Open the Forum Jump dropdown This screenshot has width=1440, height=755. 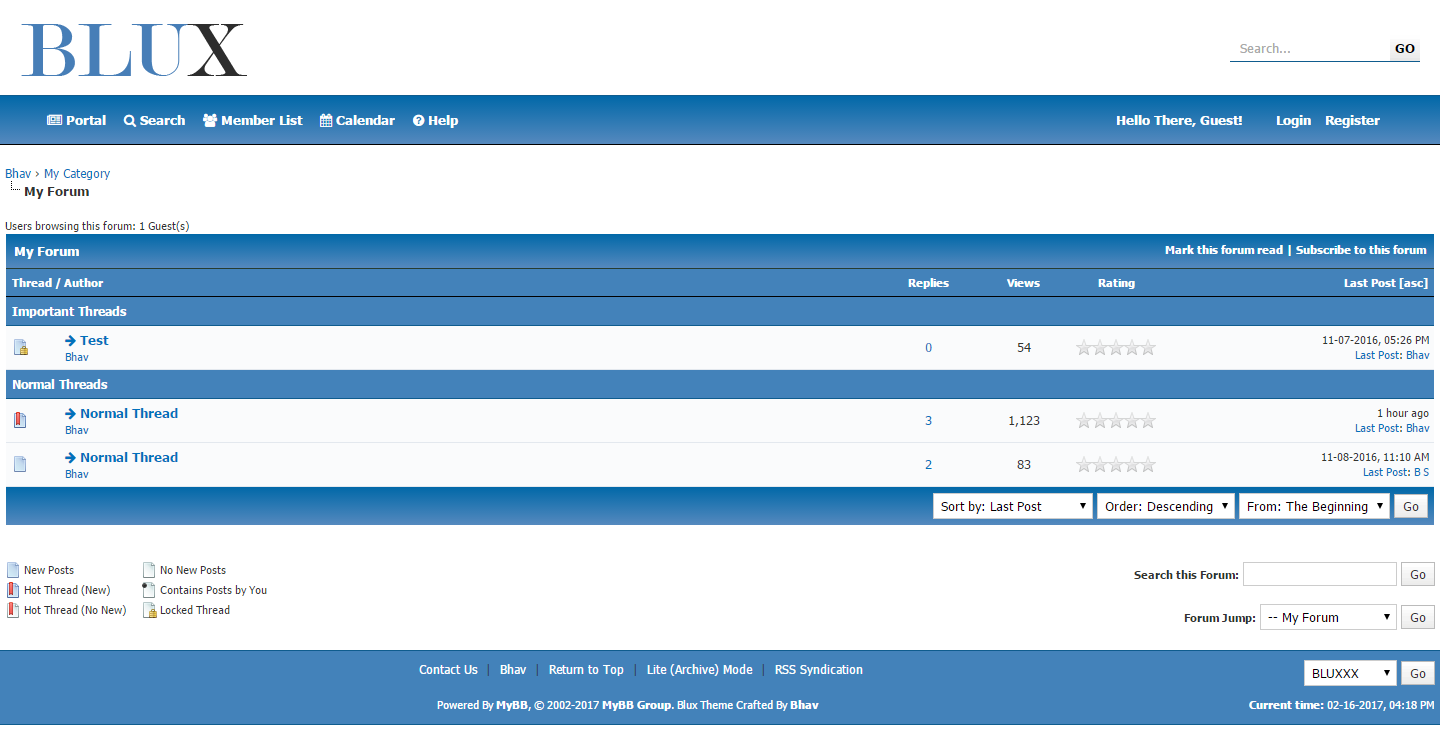coord(1328,618)
